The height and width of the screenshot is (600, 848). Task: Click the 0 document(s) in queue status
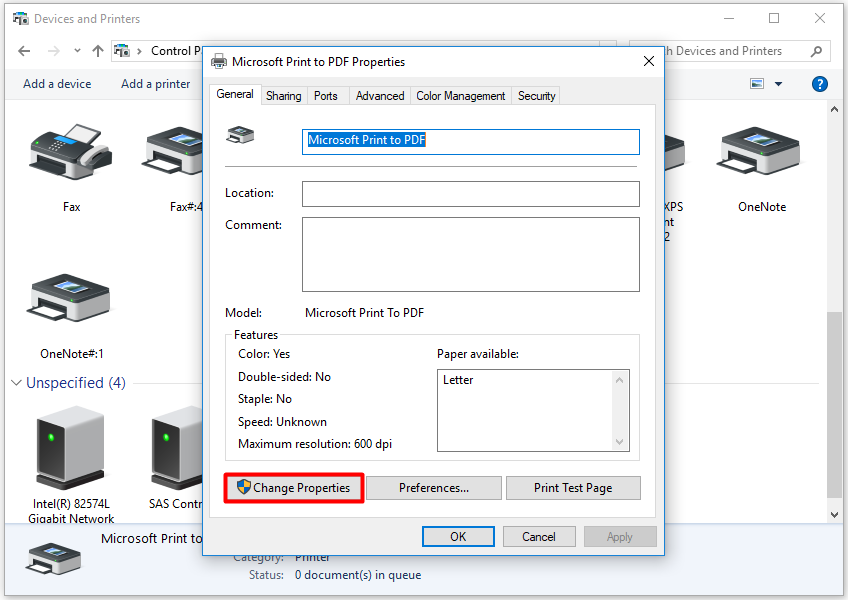point(358,575)
